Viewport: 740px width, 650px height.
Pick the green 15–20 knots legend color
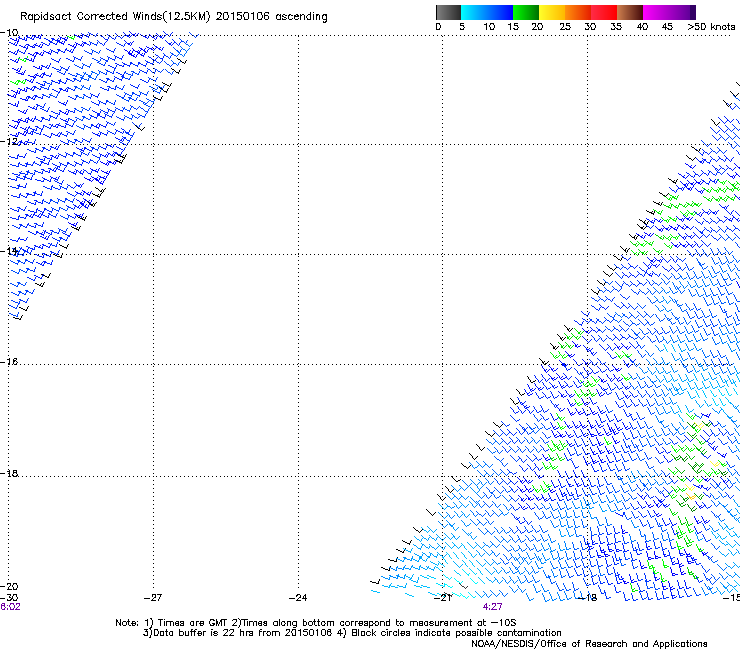[x=526, y=12]
